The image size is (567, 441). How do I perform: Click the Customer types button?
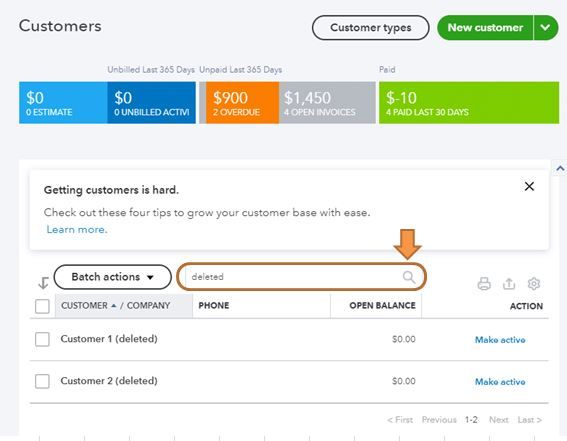coord(371,28)
